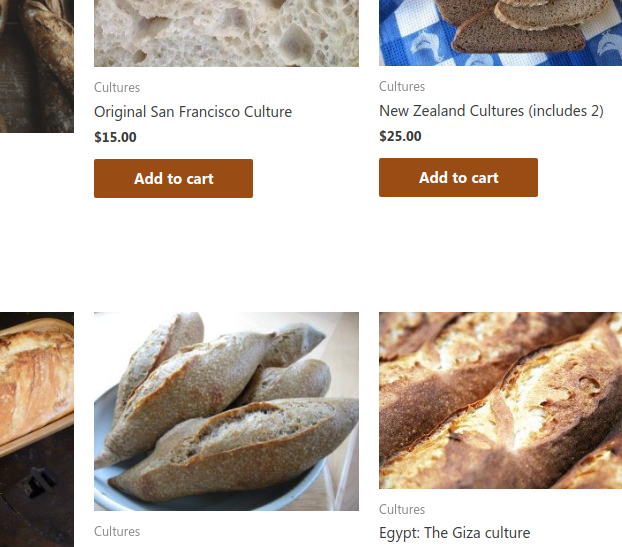Click Add to cart below the $25.00 price
The image size is (622, 547).
point(458,177)
